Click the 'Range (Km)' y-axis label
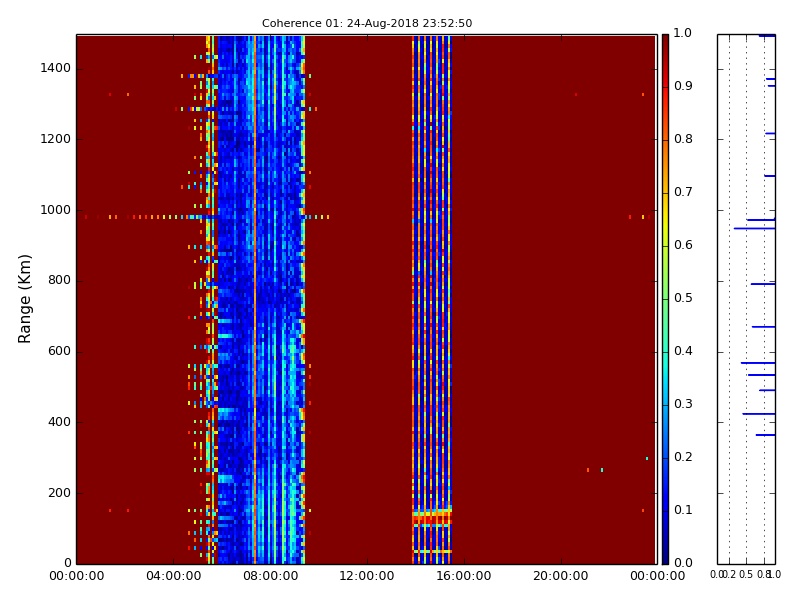The image size is (800, 600). click(x=24, y=299)
